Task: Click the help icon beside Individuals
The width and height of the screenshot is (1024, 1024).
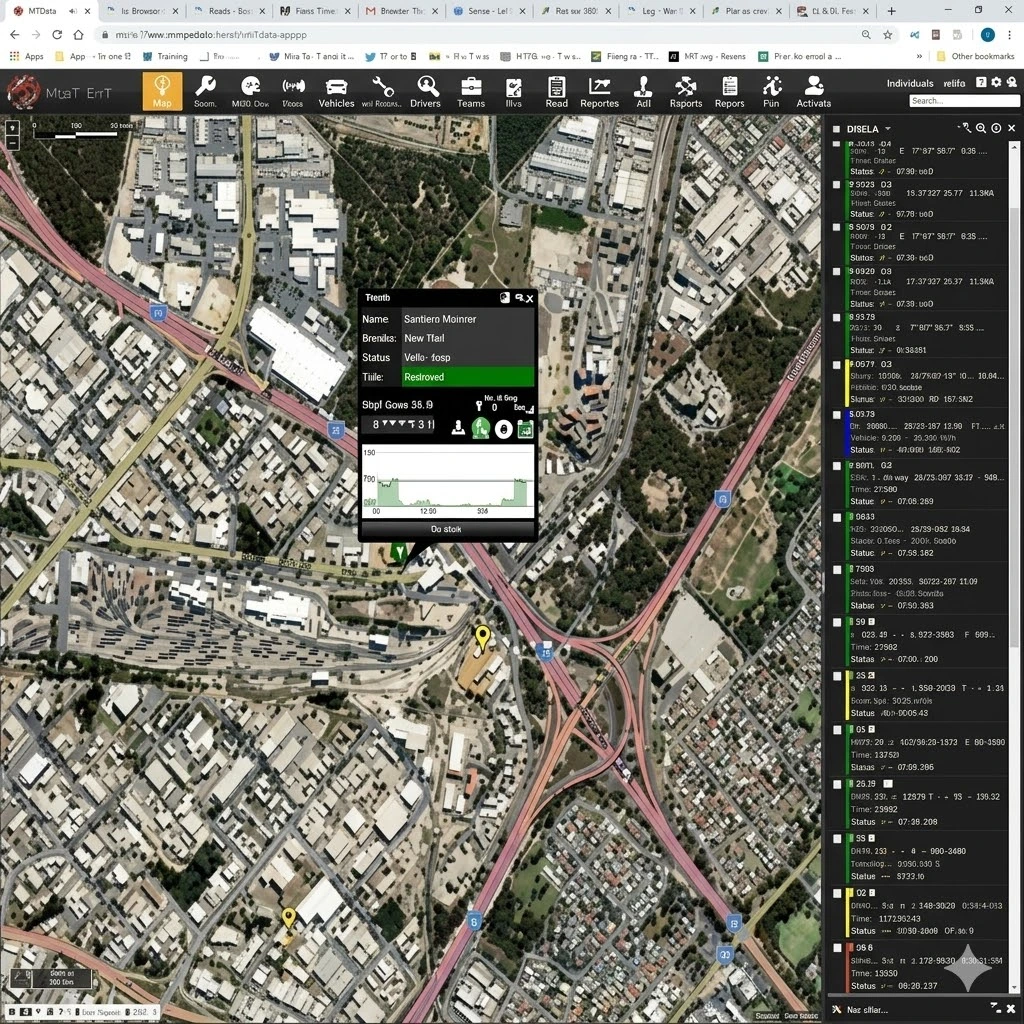Action: (x=981, y=82)
